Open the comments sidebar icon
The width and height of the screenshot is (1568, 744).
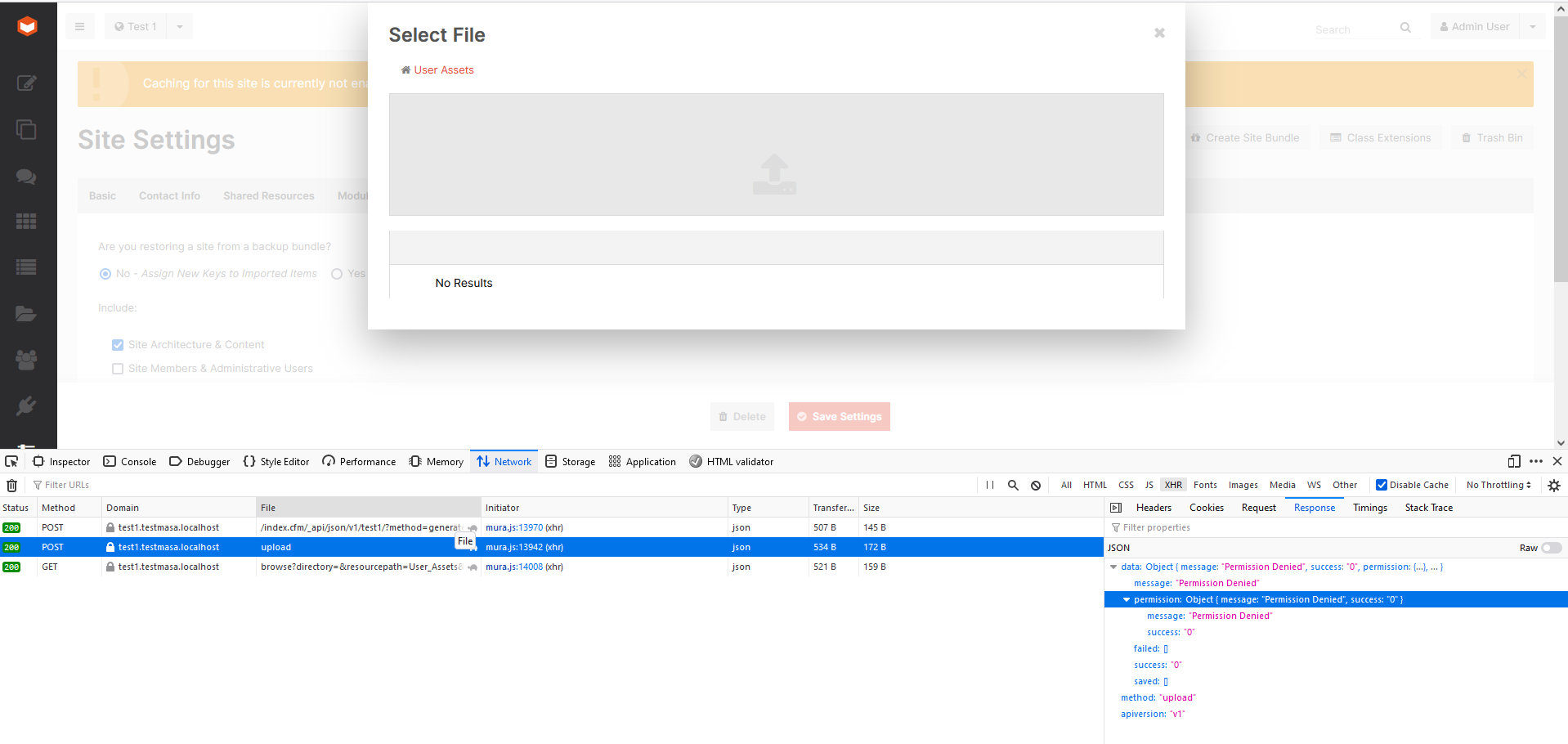click(27, 177)
